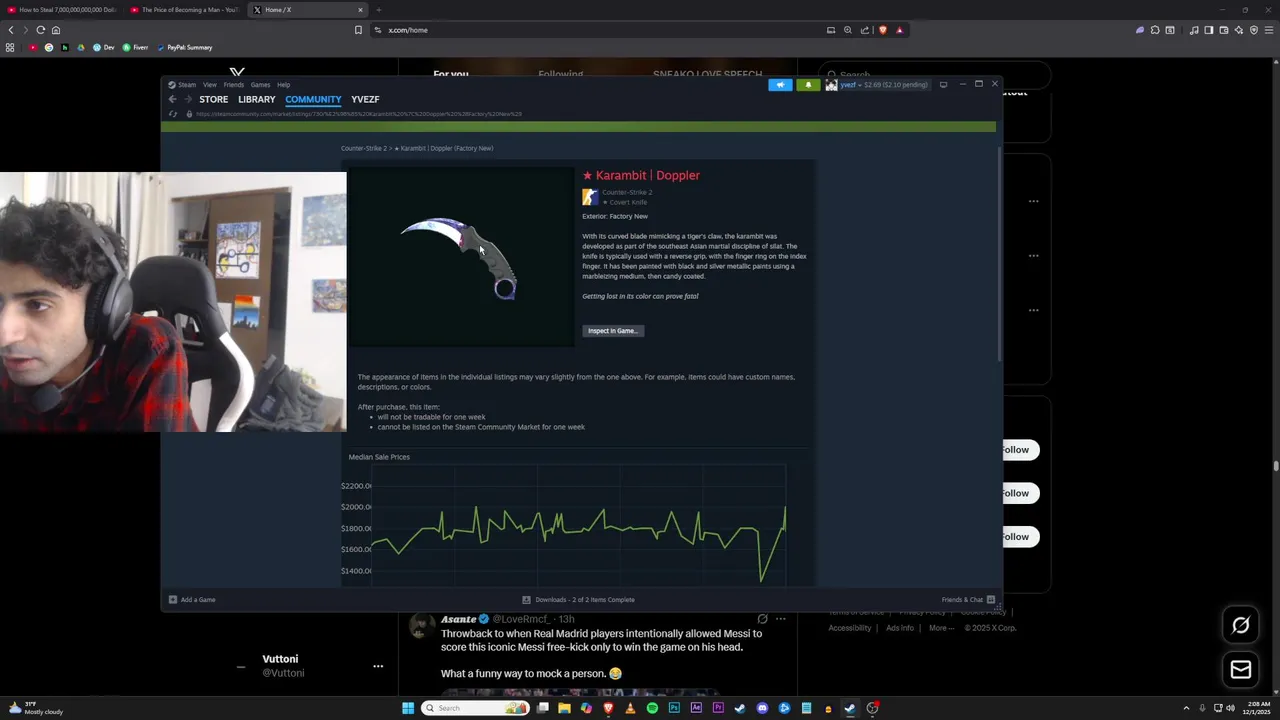Viewport: 1280px width, 720px height.
Task: Open a new browser tab
Action: [x=378, y=10]
